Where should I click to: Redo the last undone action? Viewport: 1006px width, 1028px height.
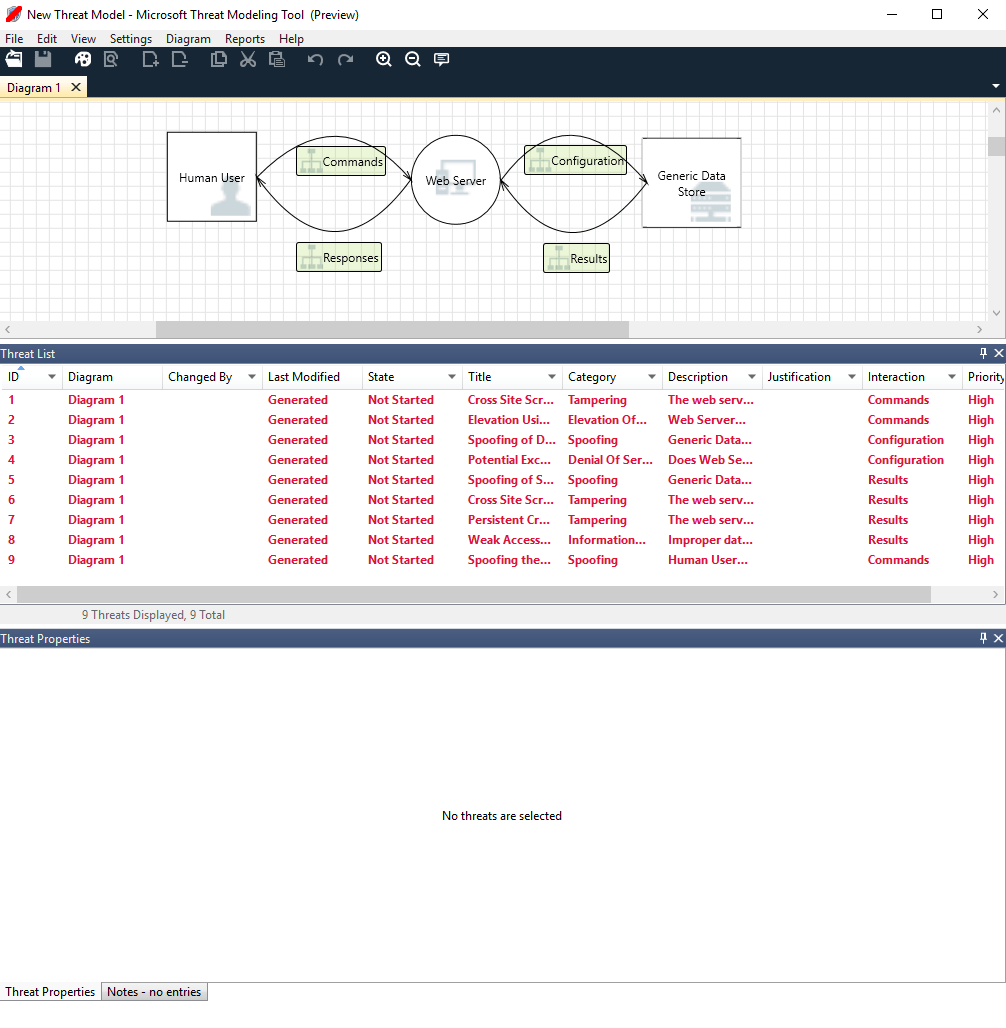pyautogui.click(x=345, y=59)
